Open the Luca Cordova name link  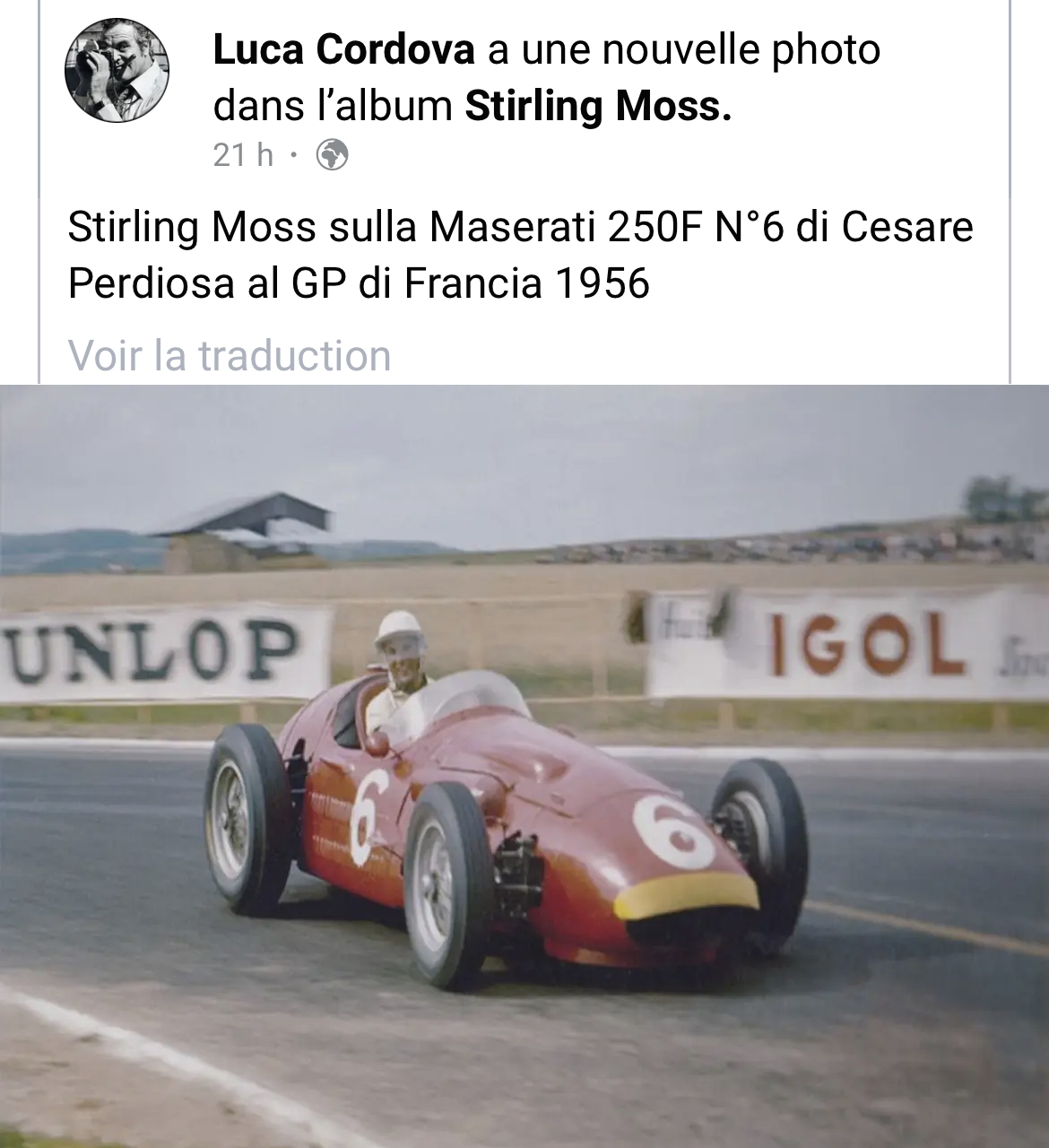point(343,49)
